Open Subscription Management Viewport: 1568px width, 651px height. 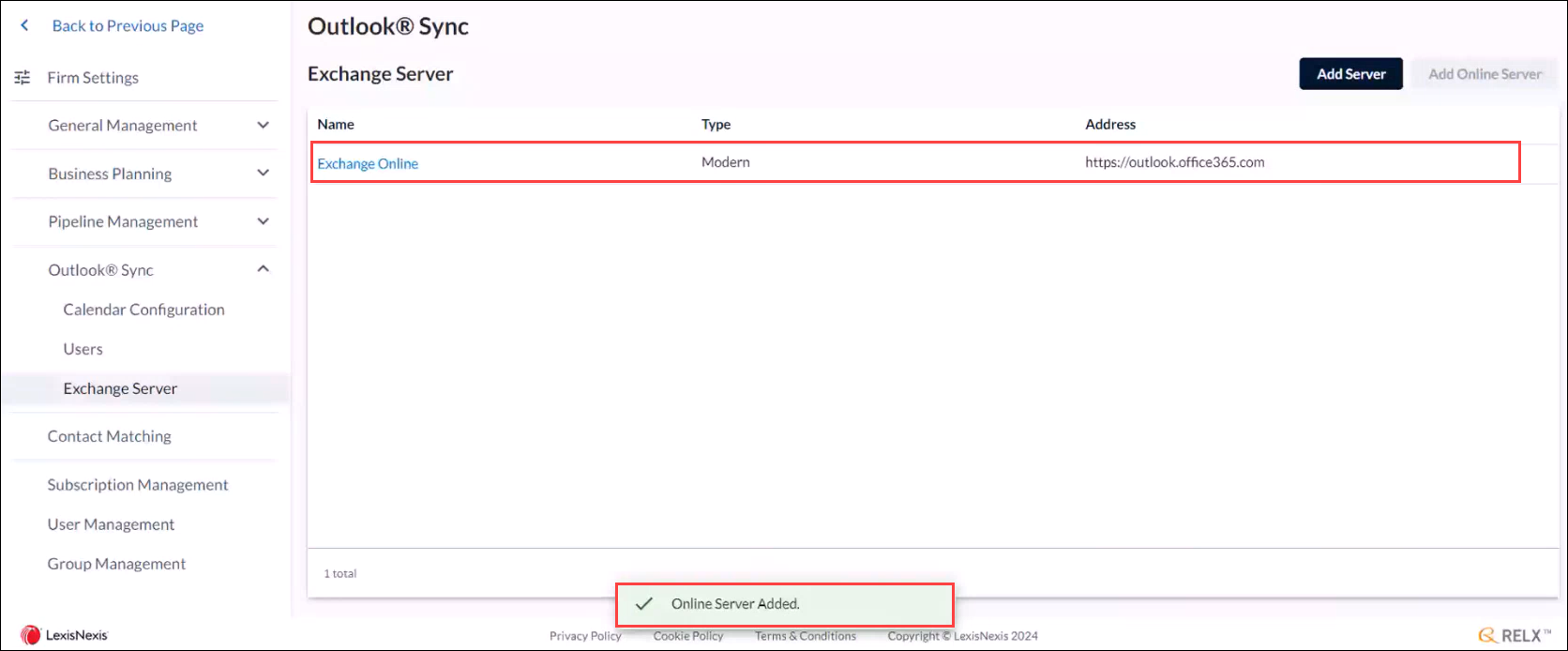pos(138,485)
